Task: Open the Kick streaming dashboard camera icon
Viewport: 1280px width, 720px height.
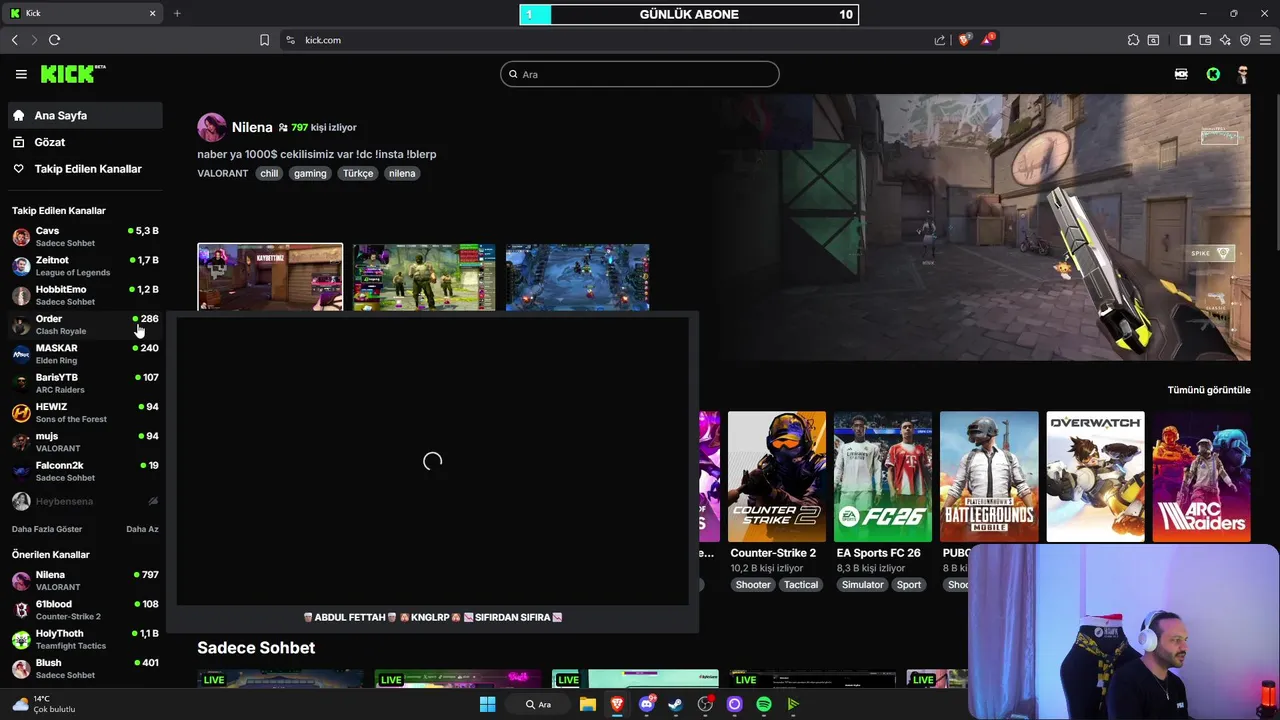Action: 1181,74
